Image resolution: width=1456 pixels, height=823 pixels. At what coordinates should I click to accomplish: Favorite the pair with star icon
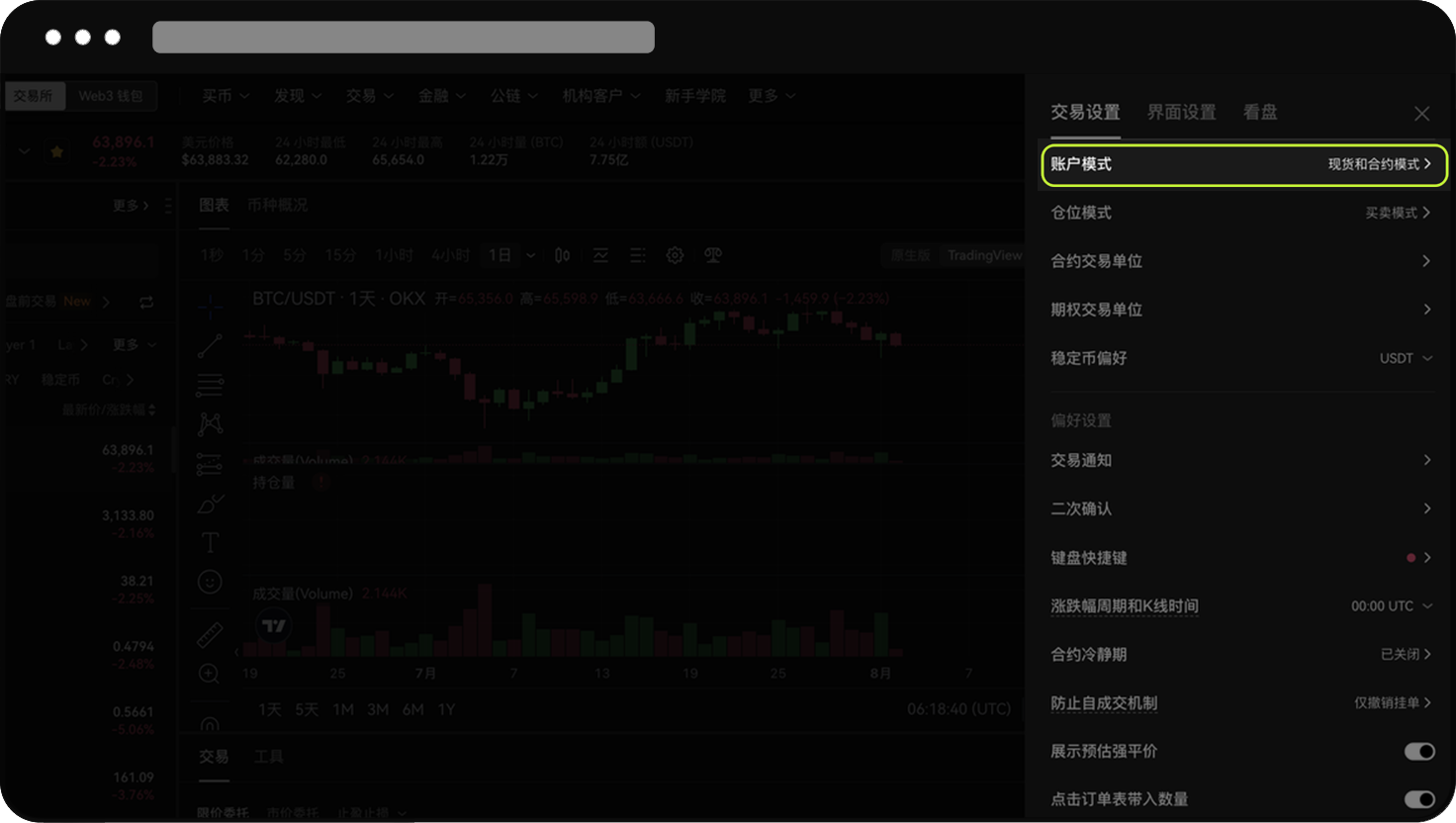(57, 151)
